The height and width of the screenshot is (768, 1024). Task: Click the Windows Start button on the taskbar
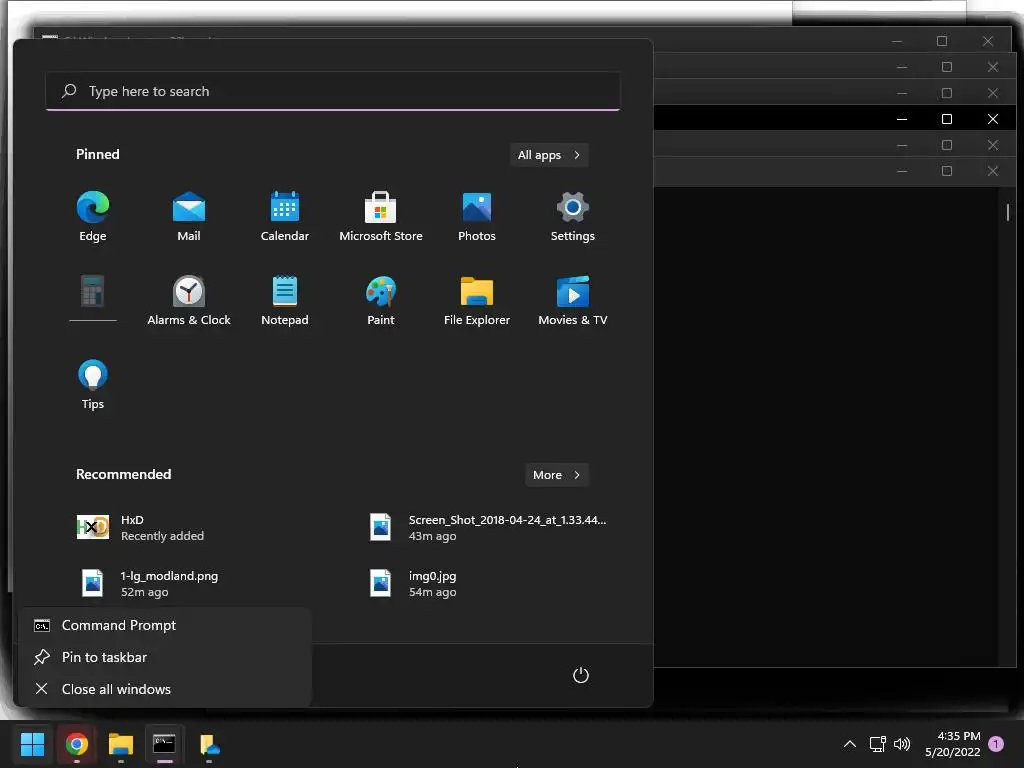click(x=32, y=744)
